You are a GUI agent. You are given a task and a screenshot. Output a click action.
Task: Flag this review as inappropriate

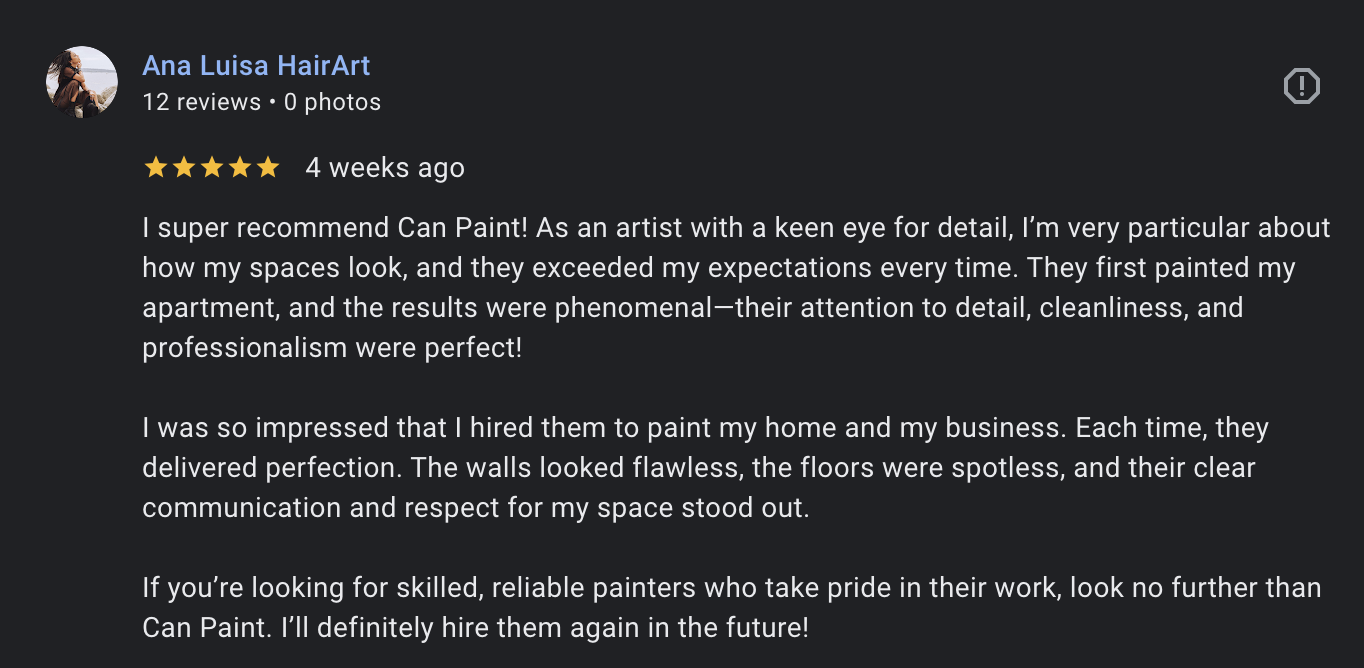1301,86
